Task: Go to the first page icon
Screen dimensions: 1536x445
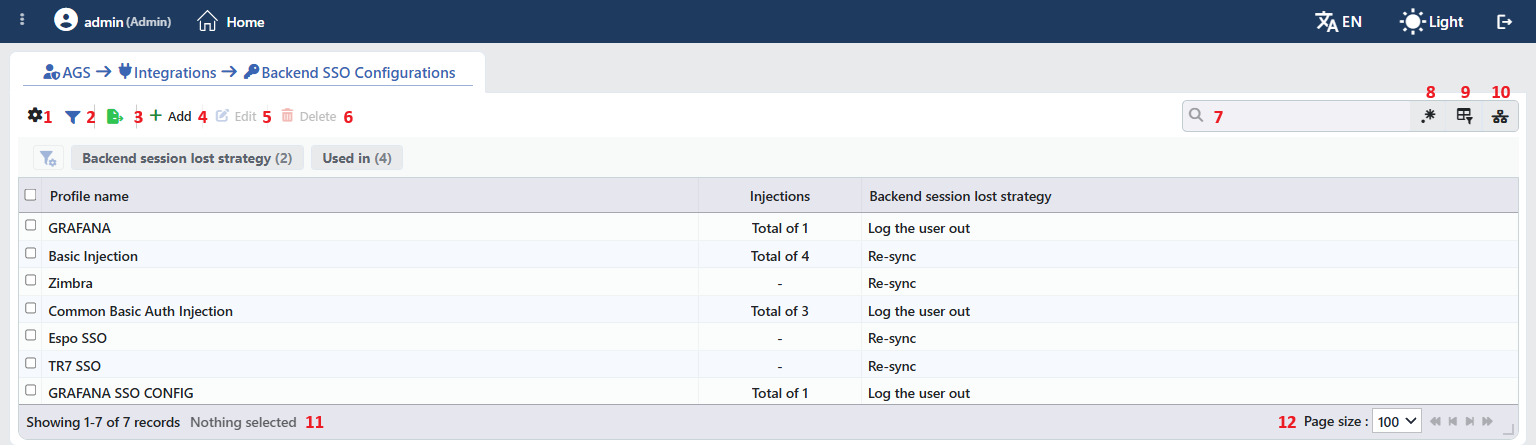Action: click(1436, 422)
